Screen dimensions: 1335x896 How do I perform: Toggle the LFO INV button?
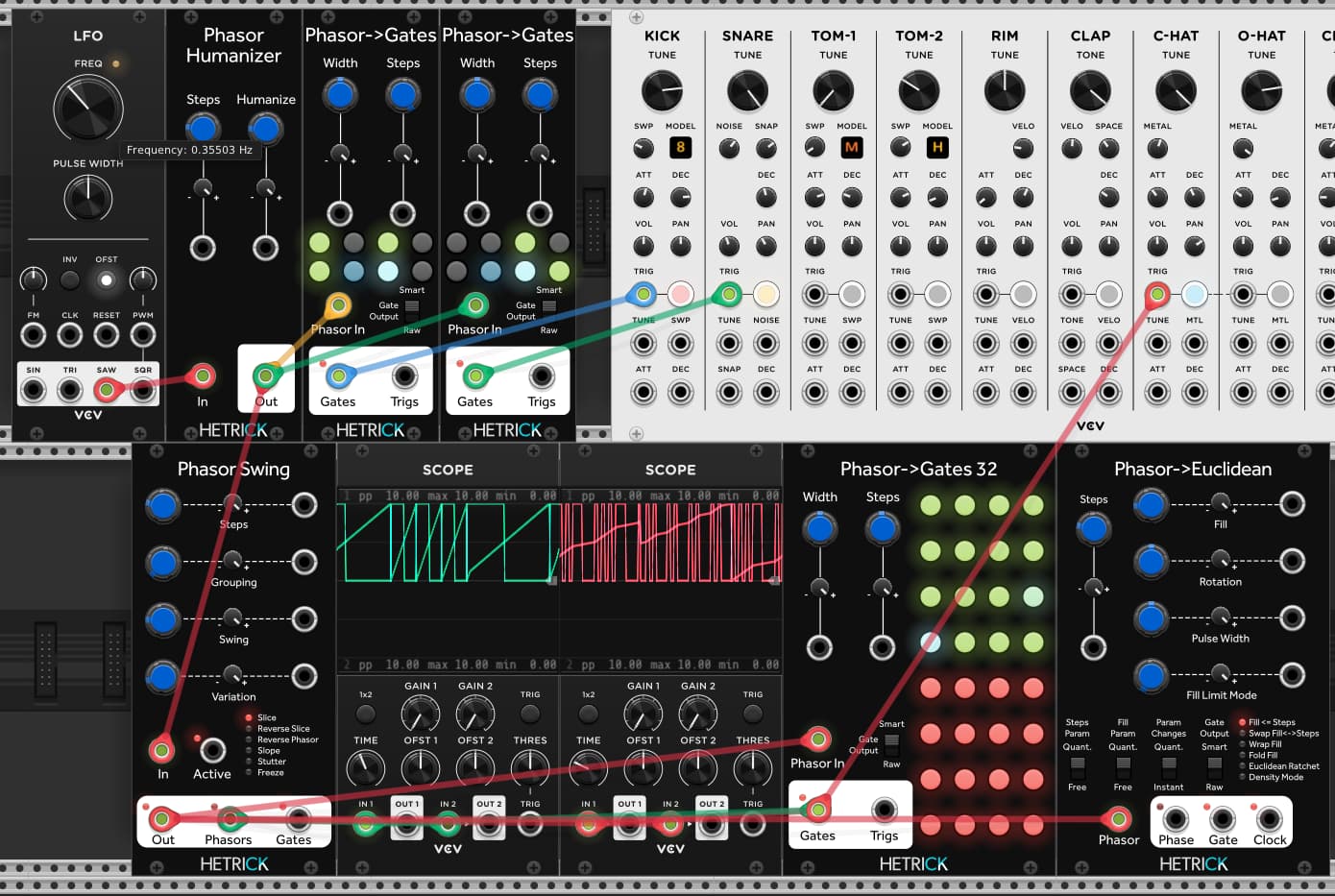tap(70, 280)
